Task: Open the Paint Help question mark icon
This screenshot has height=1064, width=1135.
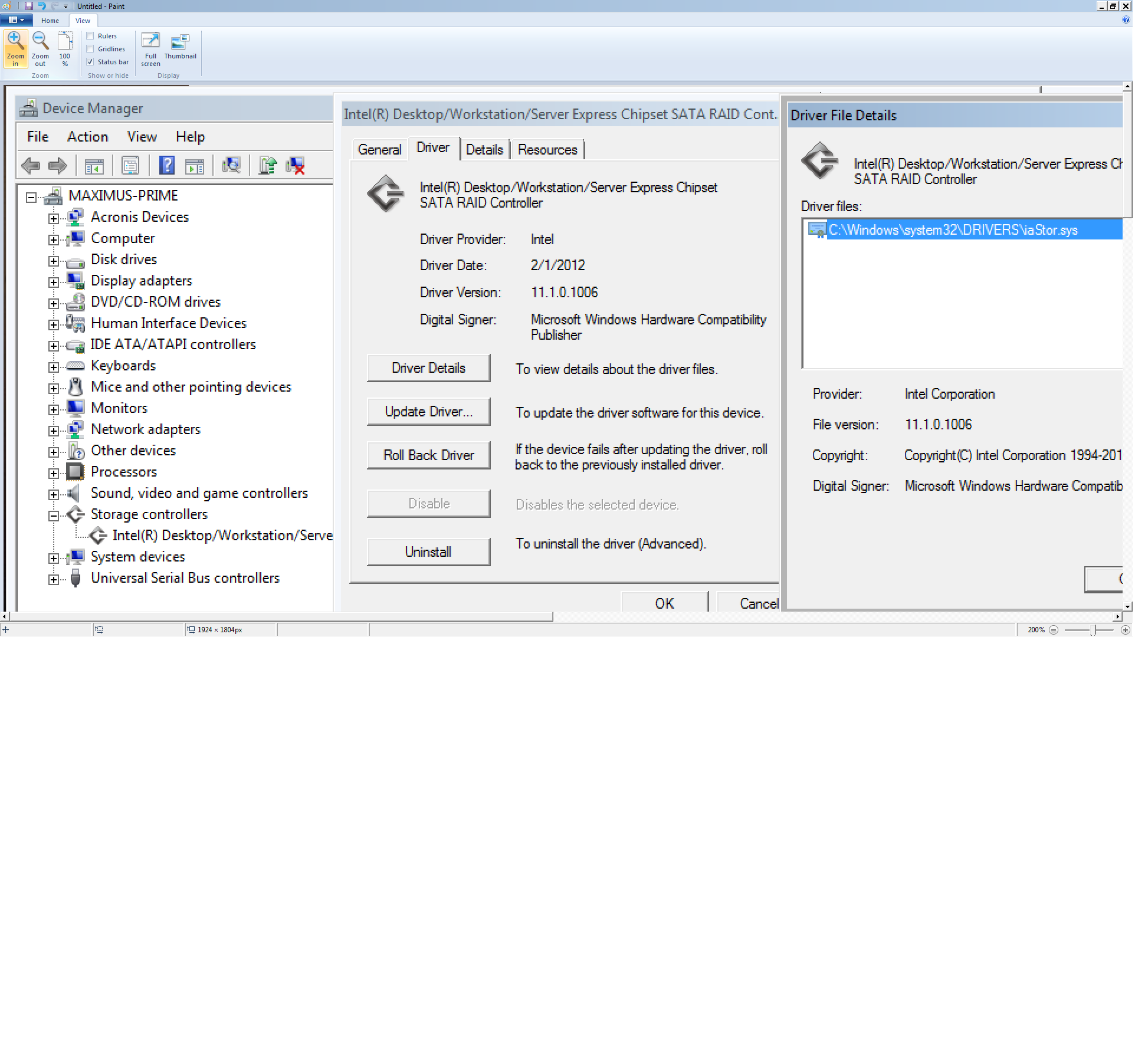Action: 1126,19
